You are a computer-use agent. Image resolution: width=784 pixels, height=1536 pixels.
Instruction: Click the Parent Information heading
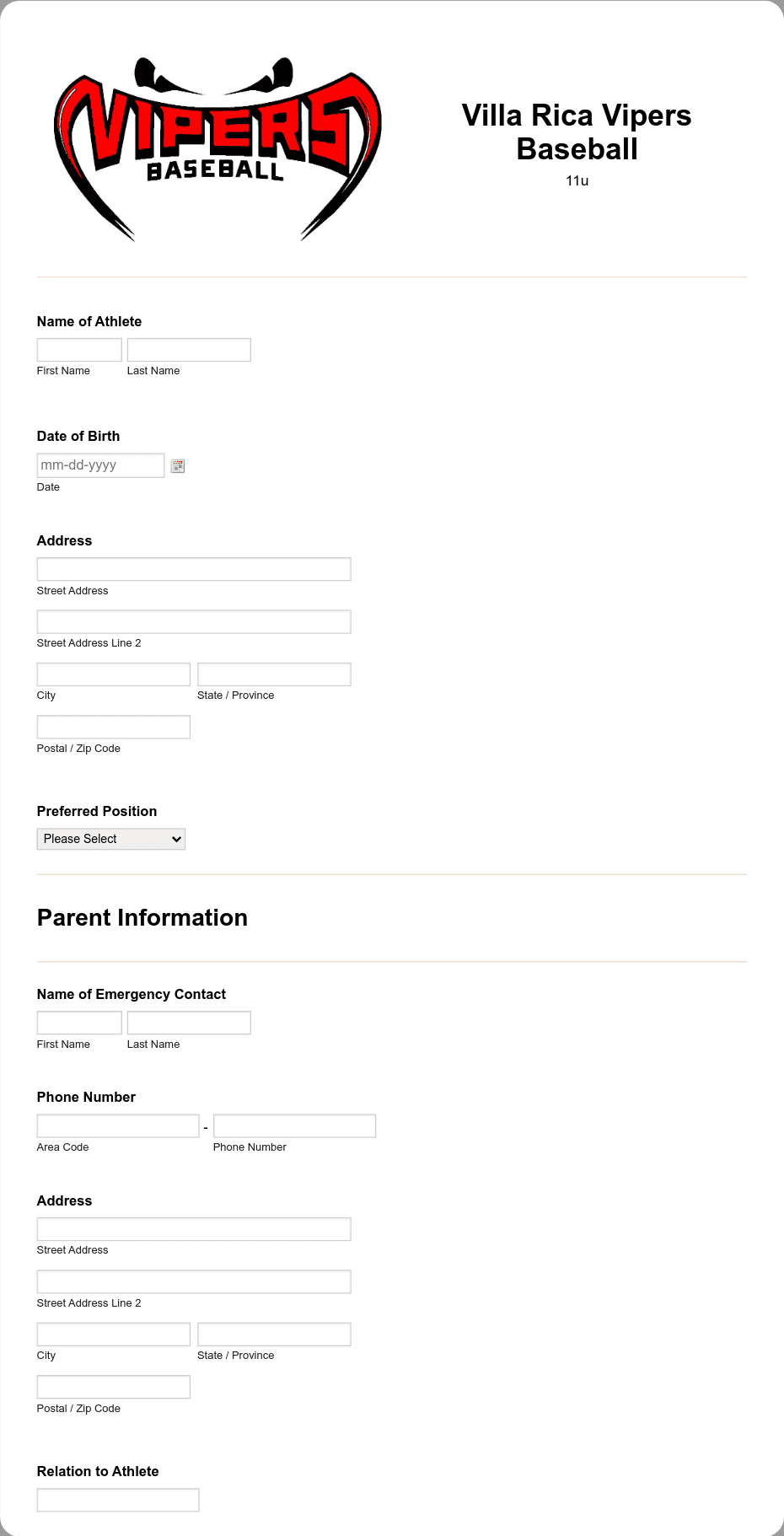(x=142, y=917)
